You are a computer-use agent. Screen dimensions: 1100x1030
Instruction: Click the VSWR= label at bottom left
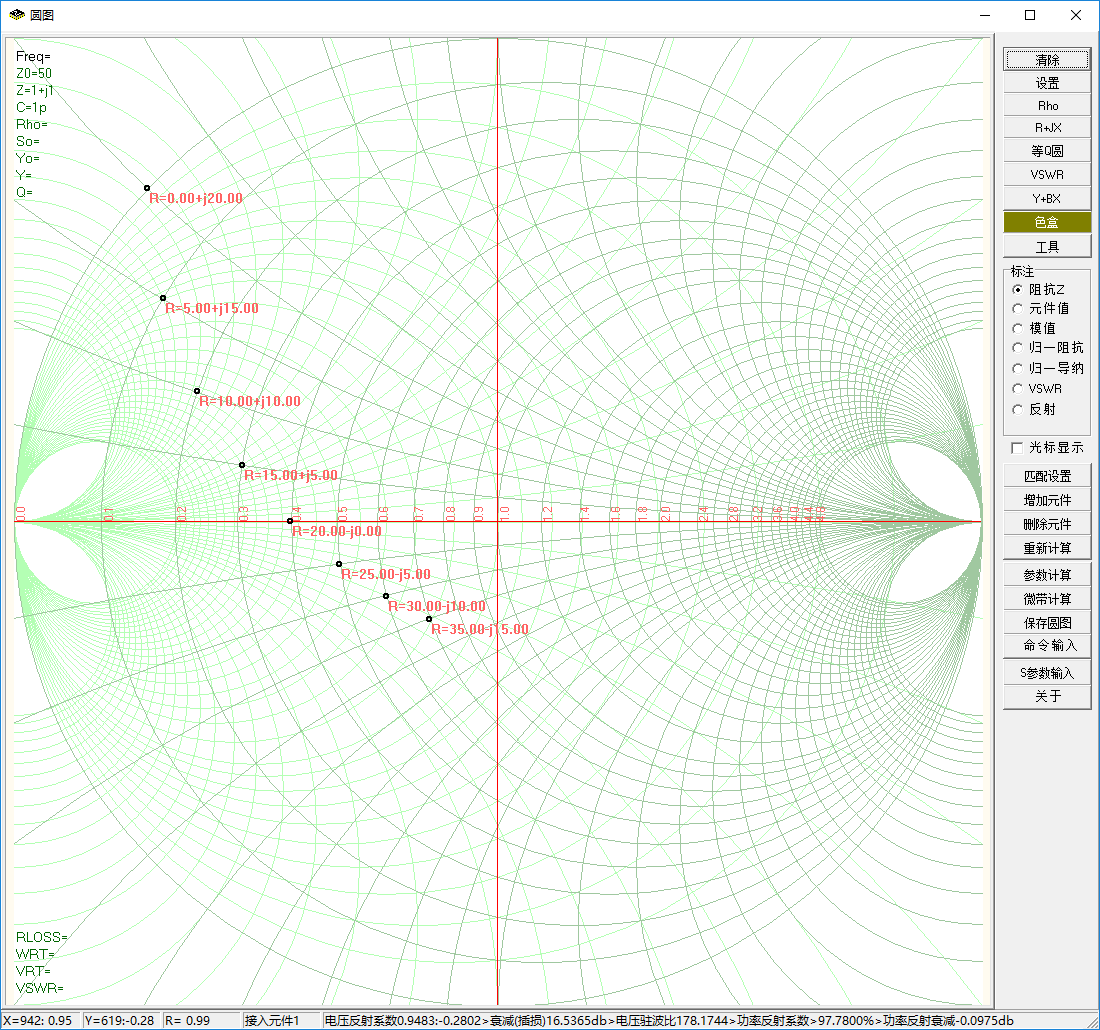(x=39, y=988)
